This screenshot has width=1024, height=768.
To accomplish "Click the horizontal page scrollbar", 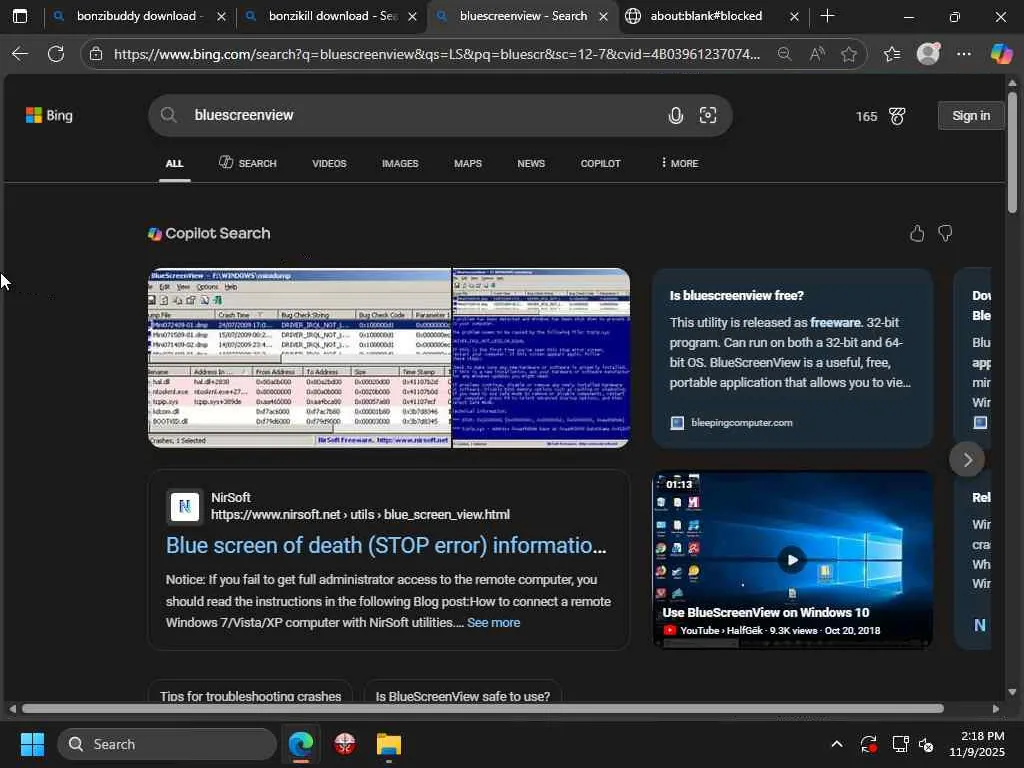I will click(483, 709).
